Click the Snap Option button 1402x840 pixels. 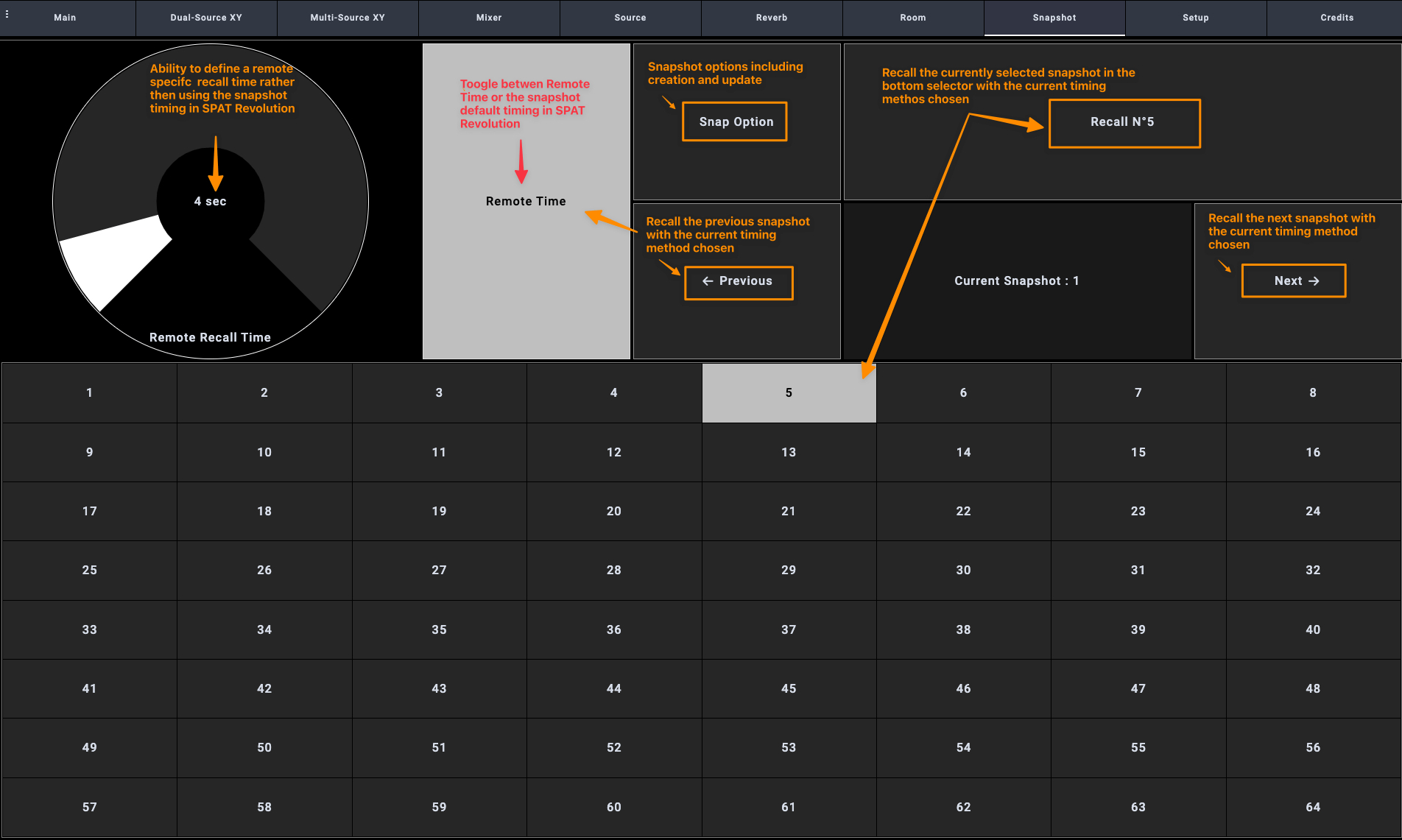[735, 122]
